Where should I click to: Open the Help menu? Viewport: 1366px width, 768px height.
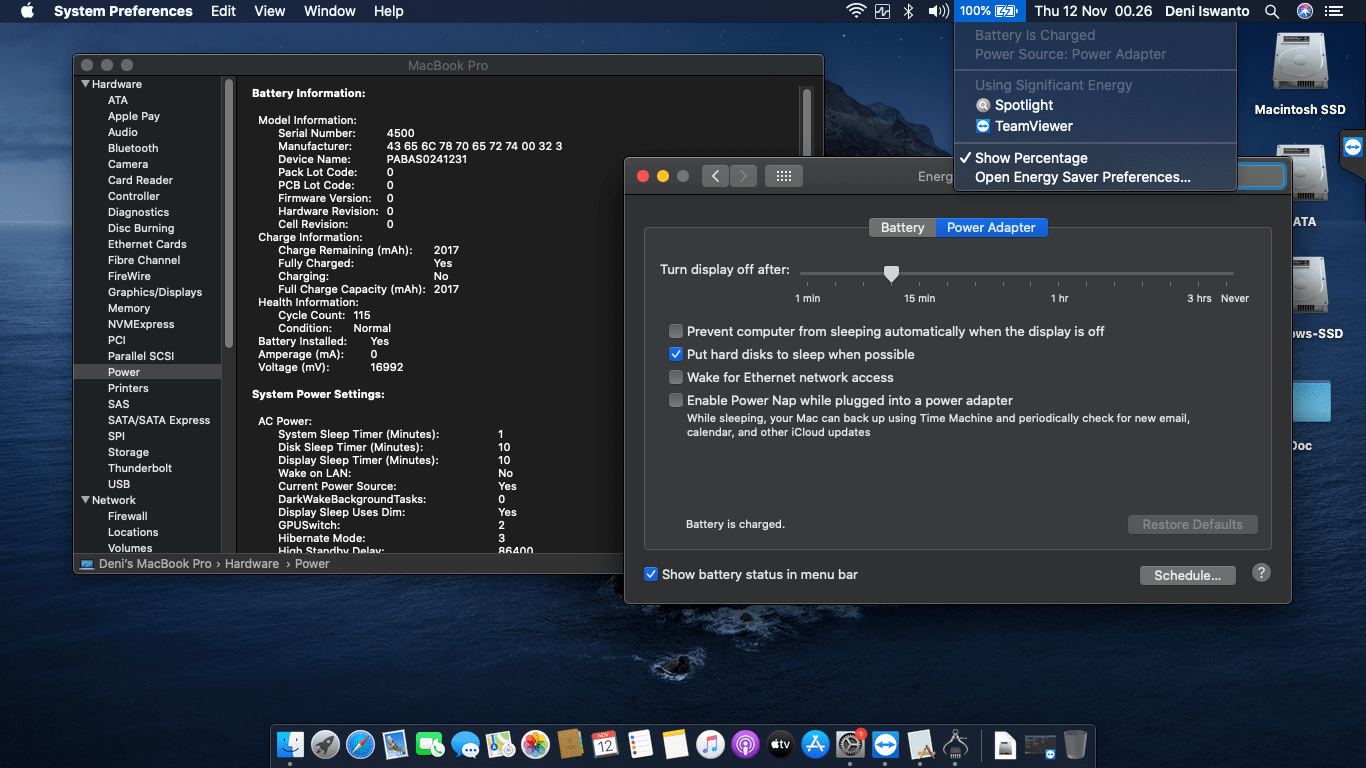coord(388,11)
